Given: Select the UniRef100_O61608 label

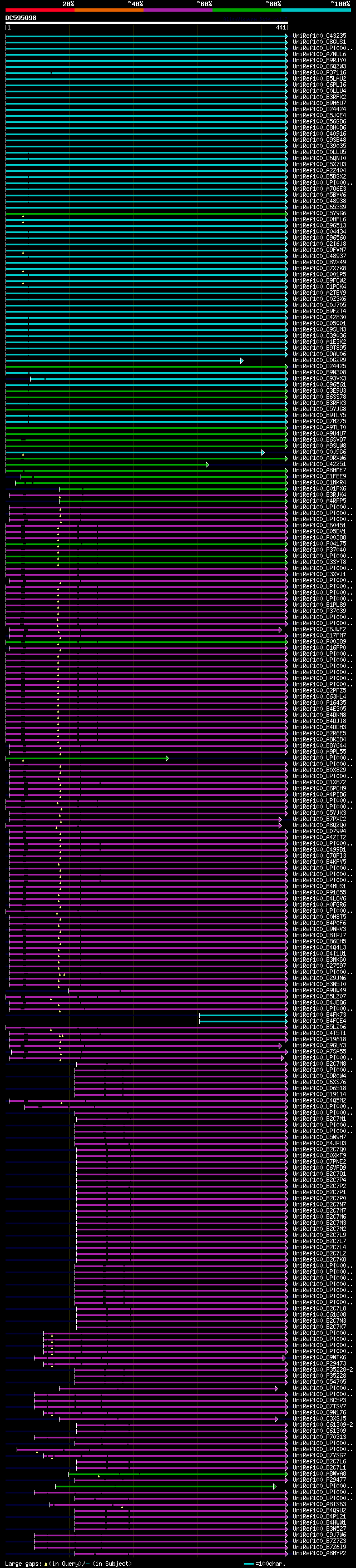Looking at the screenshot, I should tap(319, 1315).
